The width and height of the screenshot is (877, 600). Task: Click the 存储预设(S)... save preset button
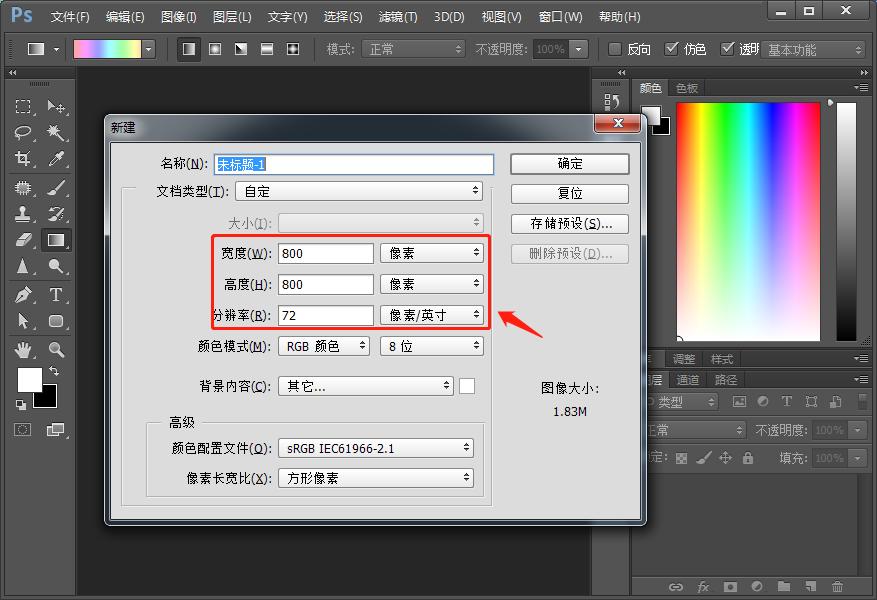pyautogui.click(x=569, y=224)
